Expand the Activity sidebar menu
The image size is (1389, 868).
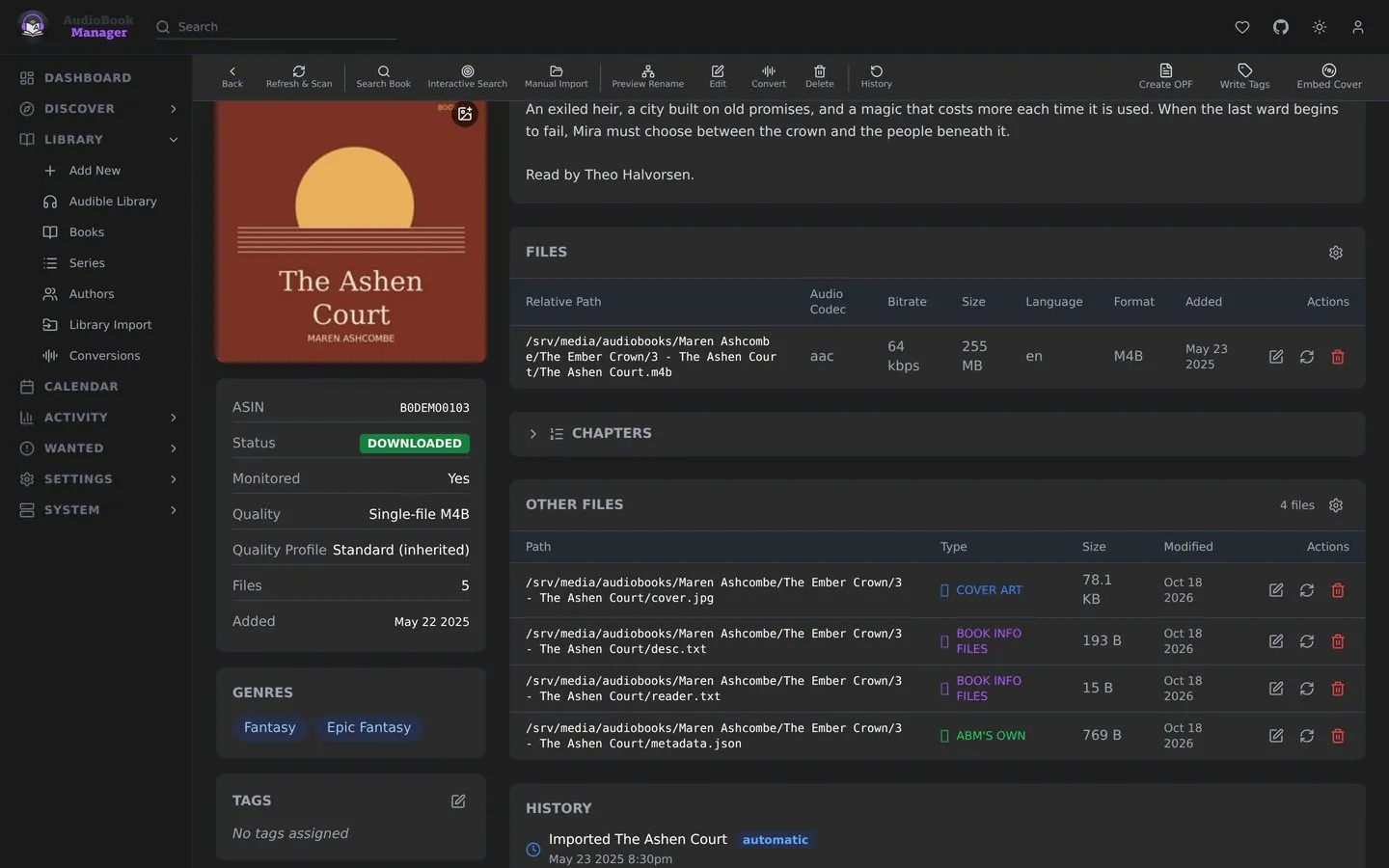(174, 418)
